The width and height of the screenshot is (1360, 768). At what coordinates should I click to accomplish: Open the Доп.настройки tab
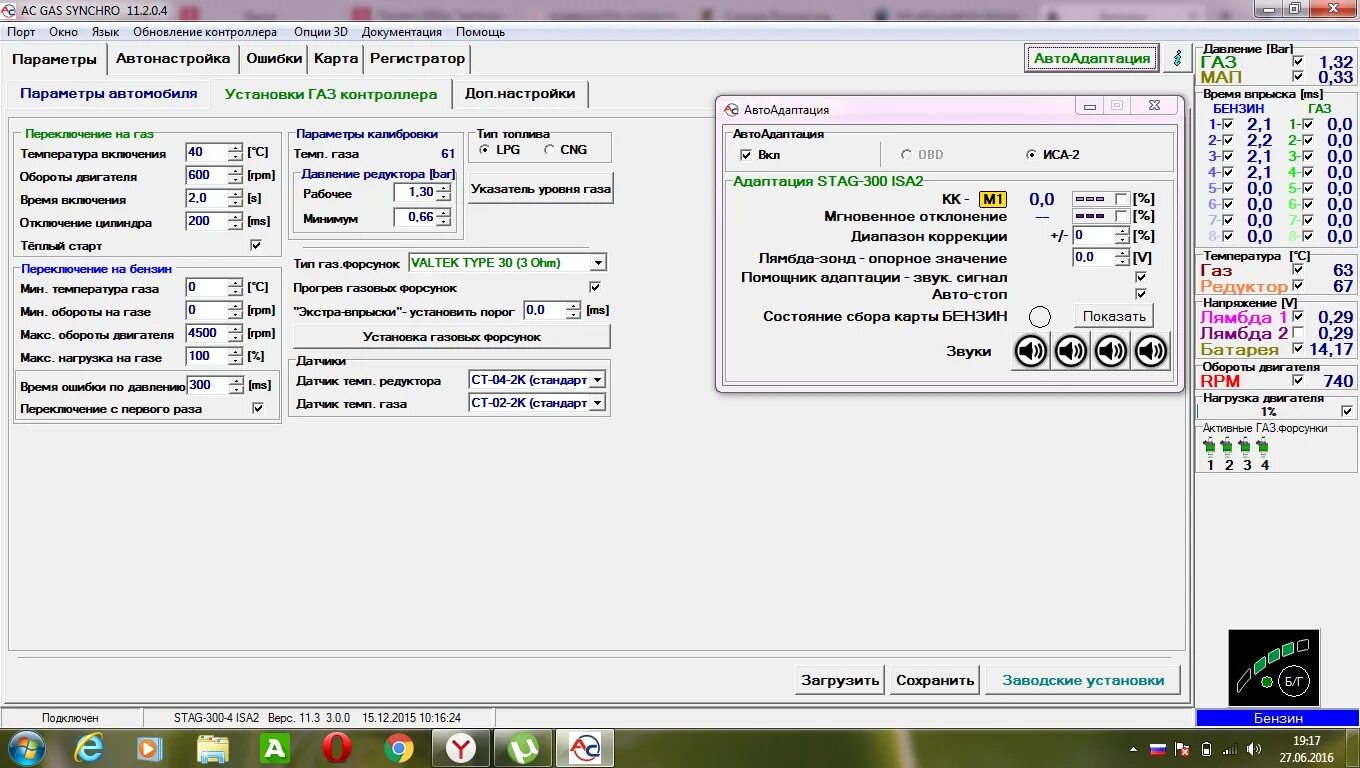tap(520, 94)
